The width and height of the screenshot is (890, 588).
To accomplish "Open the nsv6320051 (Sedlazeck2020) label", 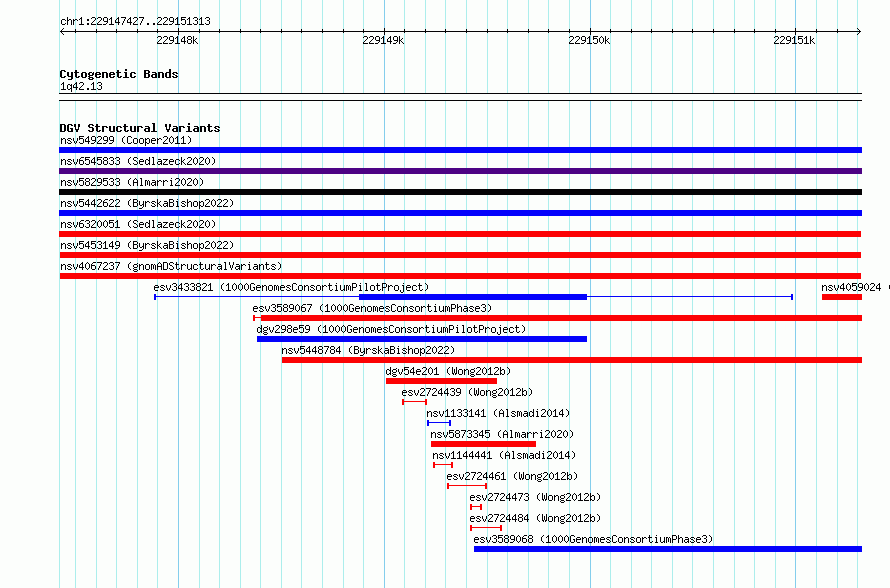I will click(x=138, y=224).
